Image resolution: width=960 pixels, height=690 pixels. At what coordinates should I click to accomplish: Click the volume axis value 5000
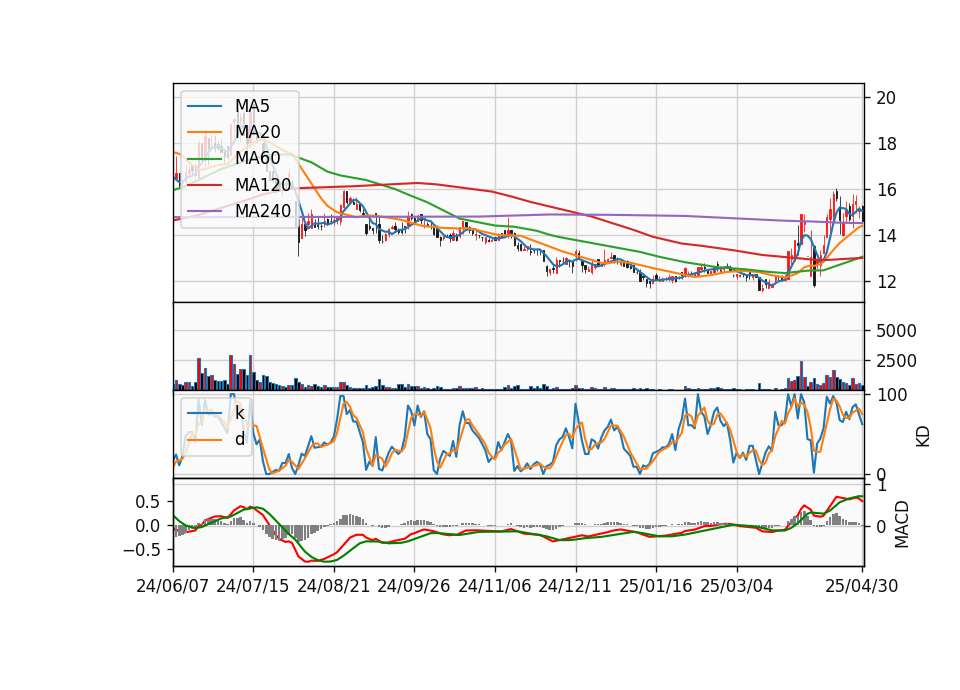click(896, 331)
